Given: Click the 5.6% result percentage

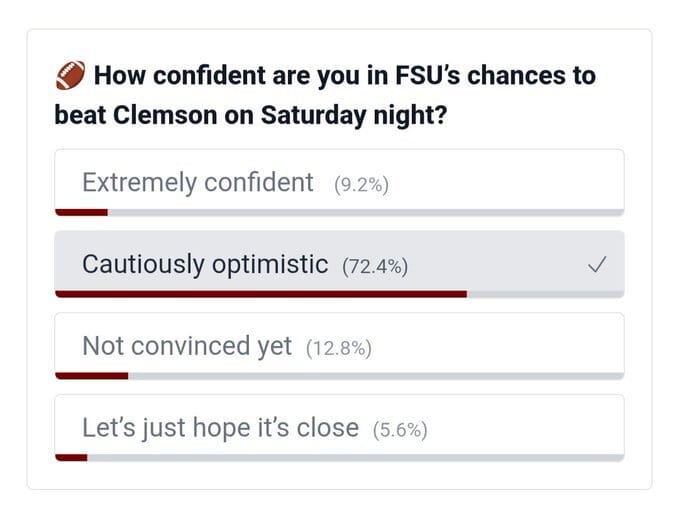Looking at the screenshot, I should click(x=400, y=431).
